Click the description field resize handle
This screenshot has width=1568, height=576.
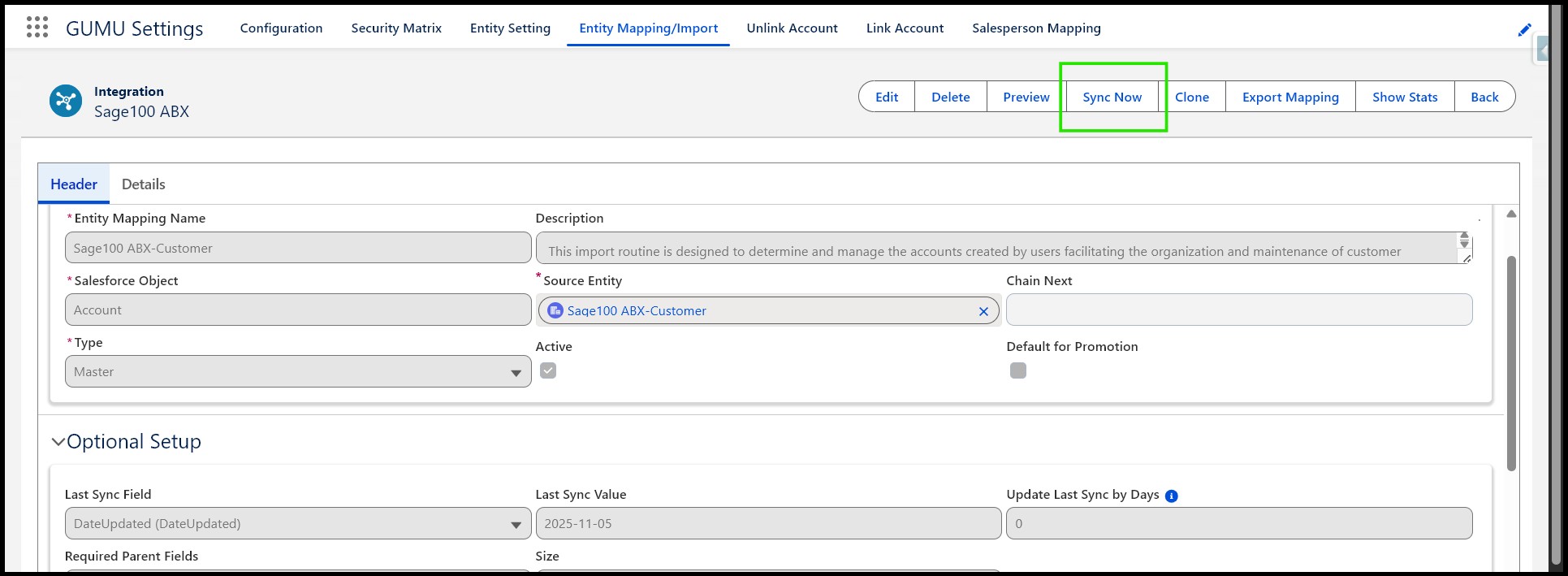(x=1466, y=258)
